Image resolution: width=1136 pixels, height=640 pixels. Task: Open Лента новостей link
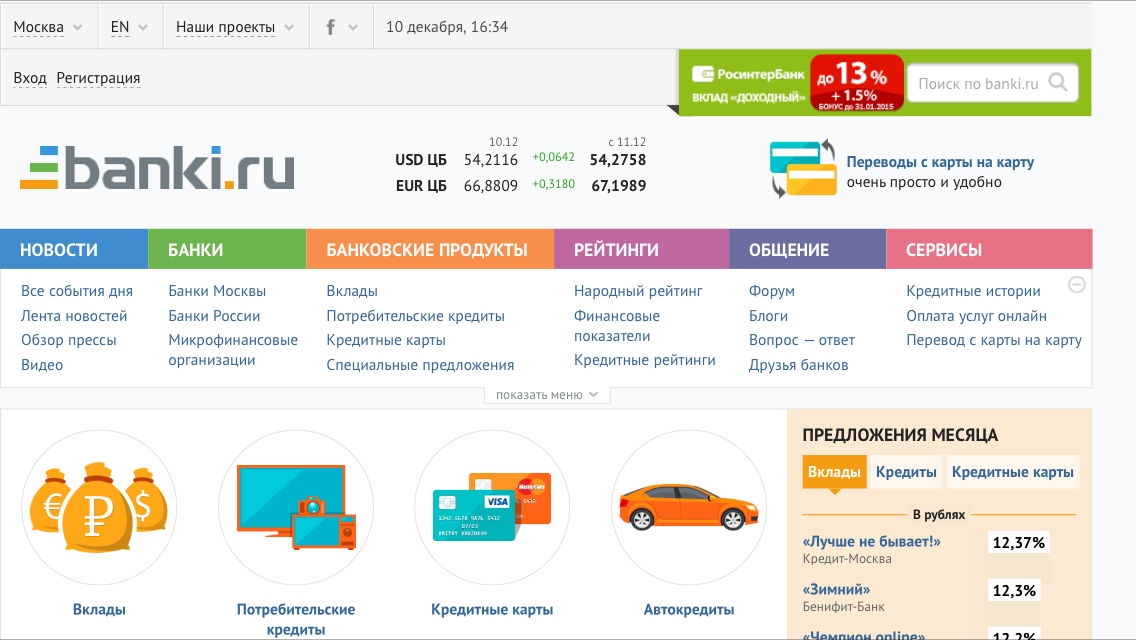[74, 316]
